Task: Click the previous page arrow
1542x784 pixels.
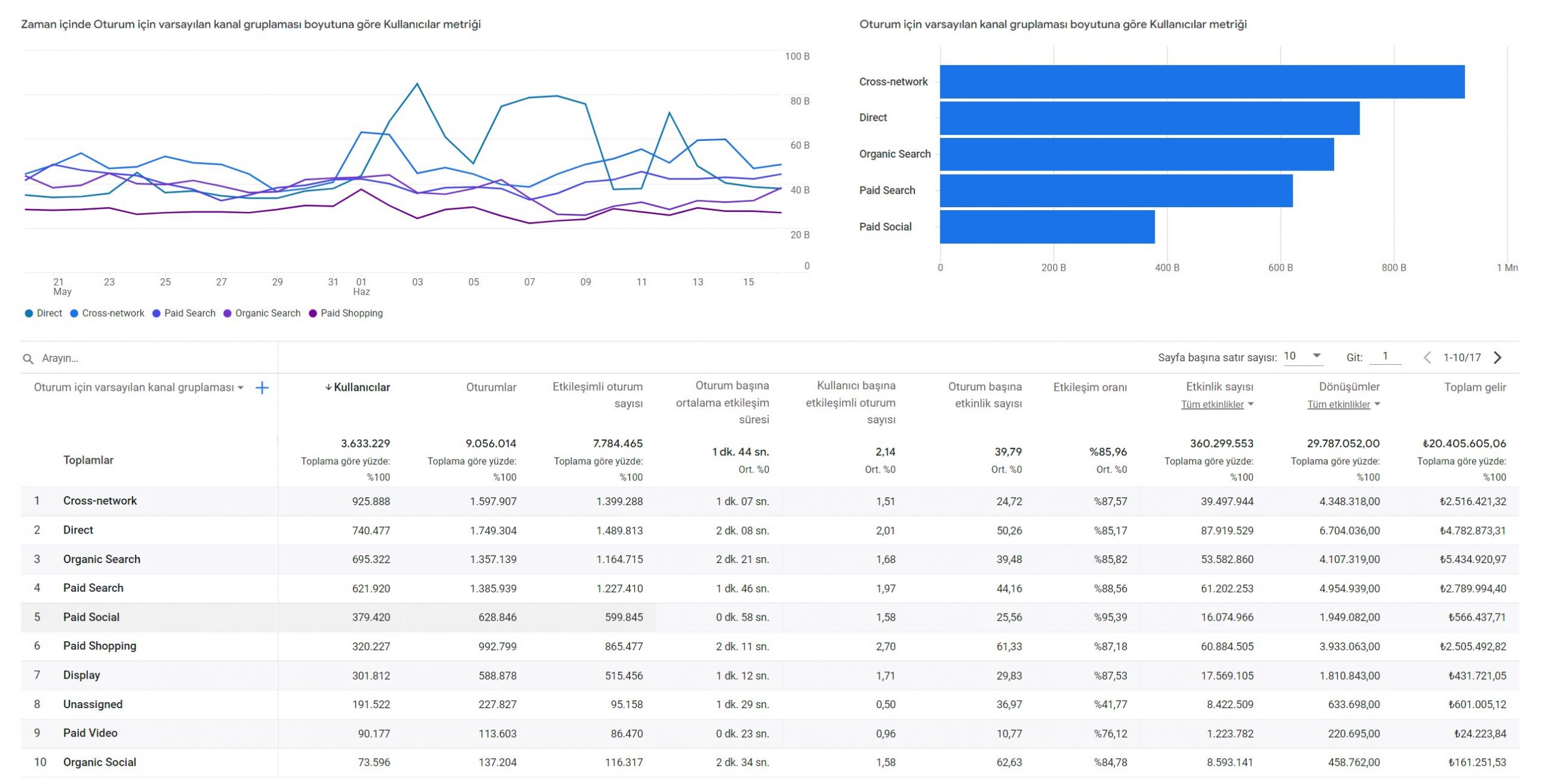Action: 1427,358
